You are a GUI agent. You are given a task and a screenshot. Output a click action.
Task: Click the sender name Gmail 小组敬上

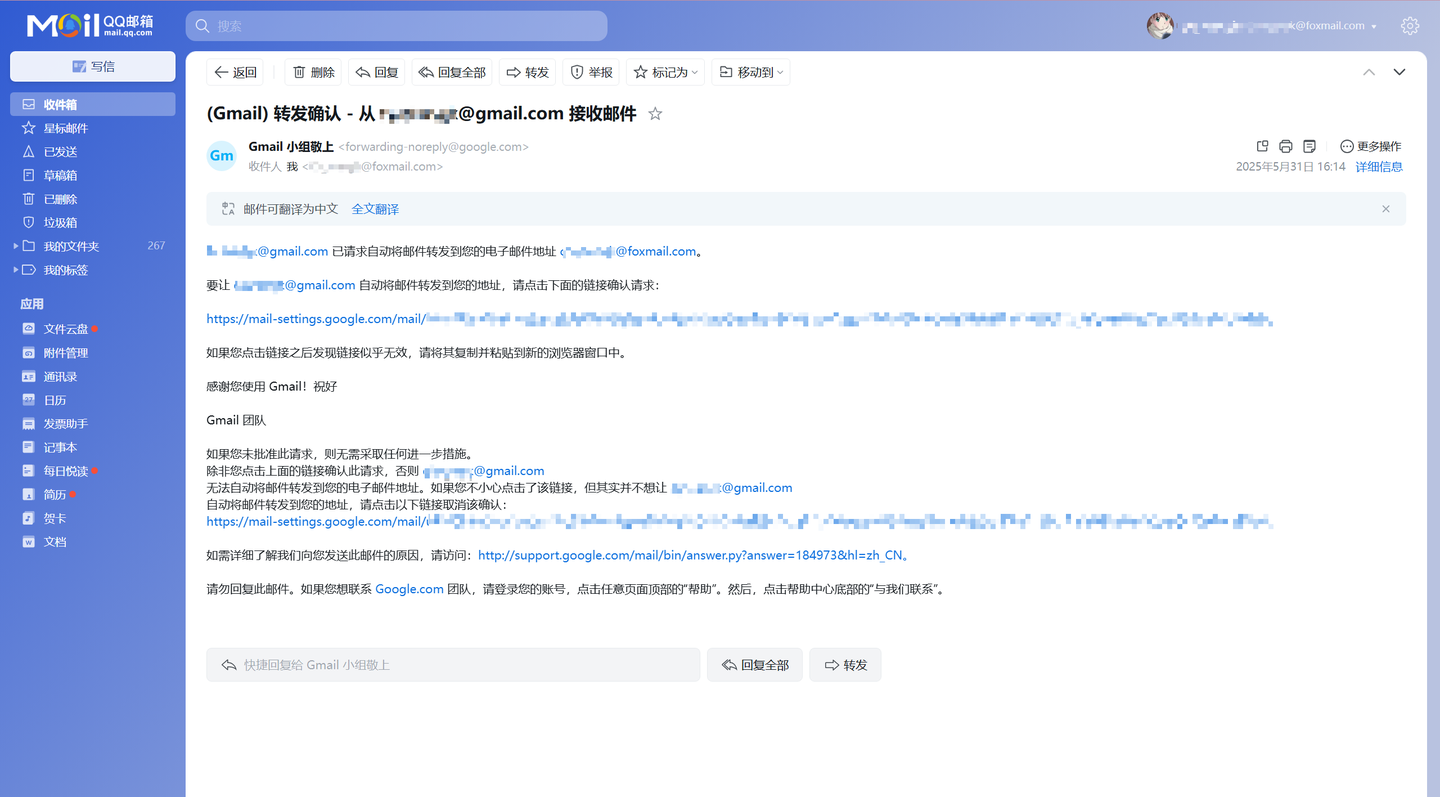pos(291,147)
